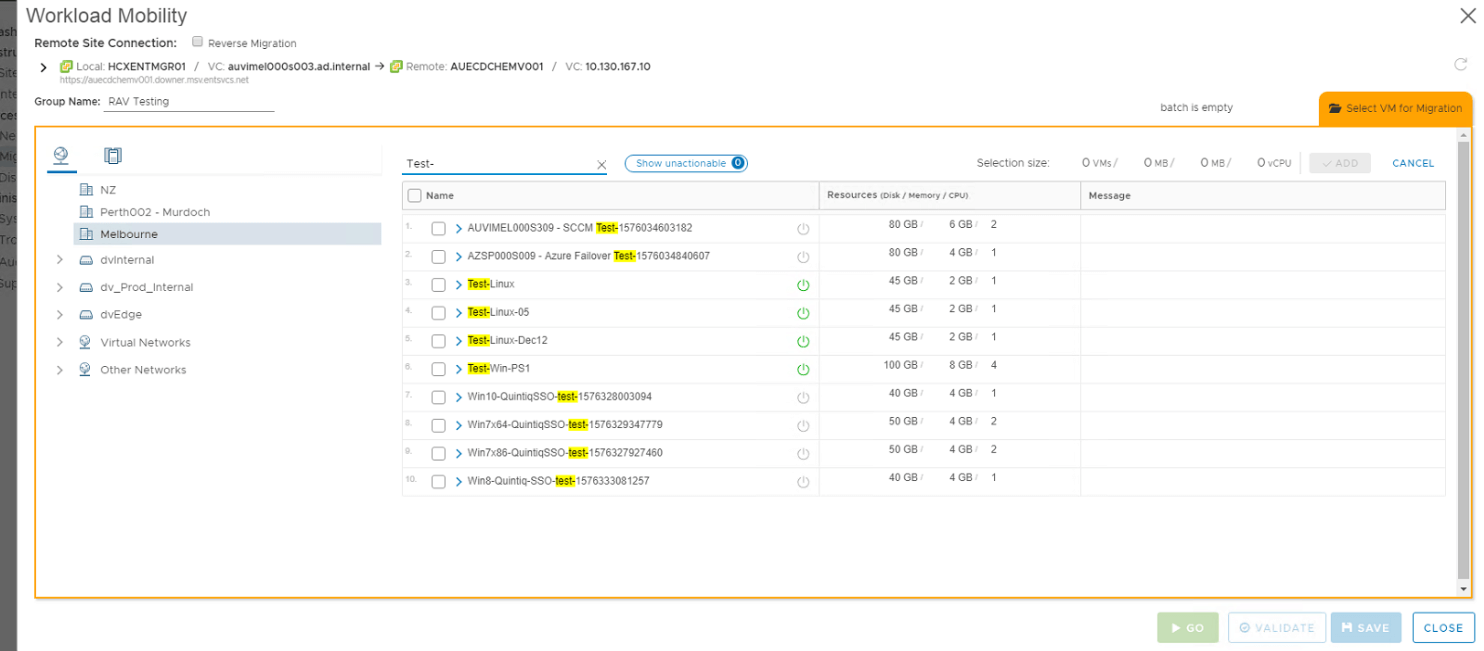Switch to the hosts and clusters view icon

(x=113, y=156)
